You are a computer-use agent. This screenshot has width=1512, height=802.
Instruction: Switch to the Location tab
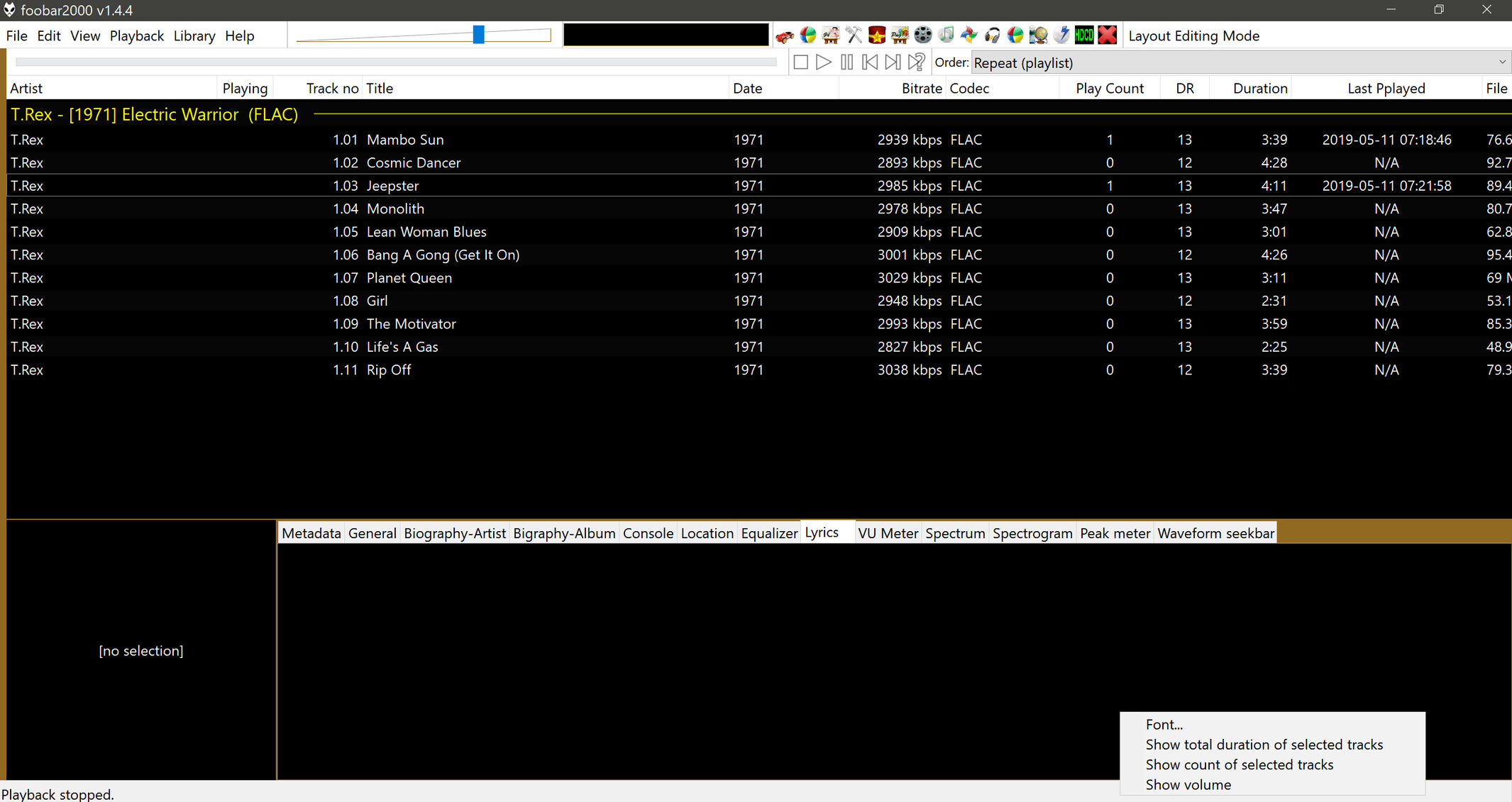(707, 533)
